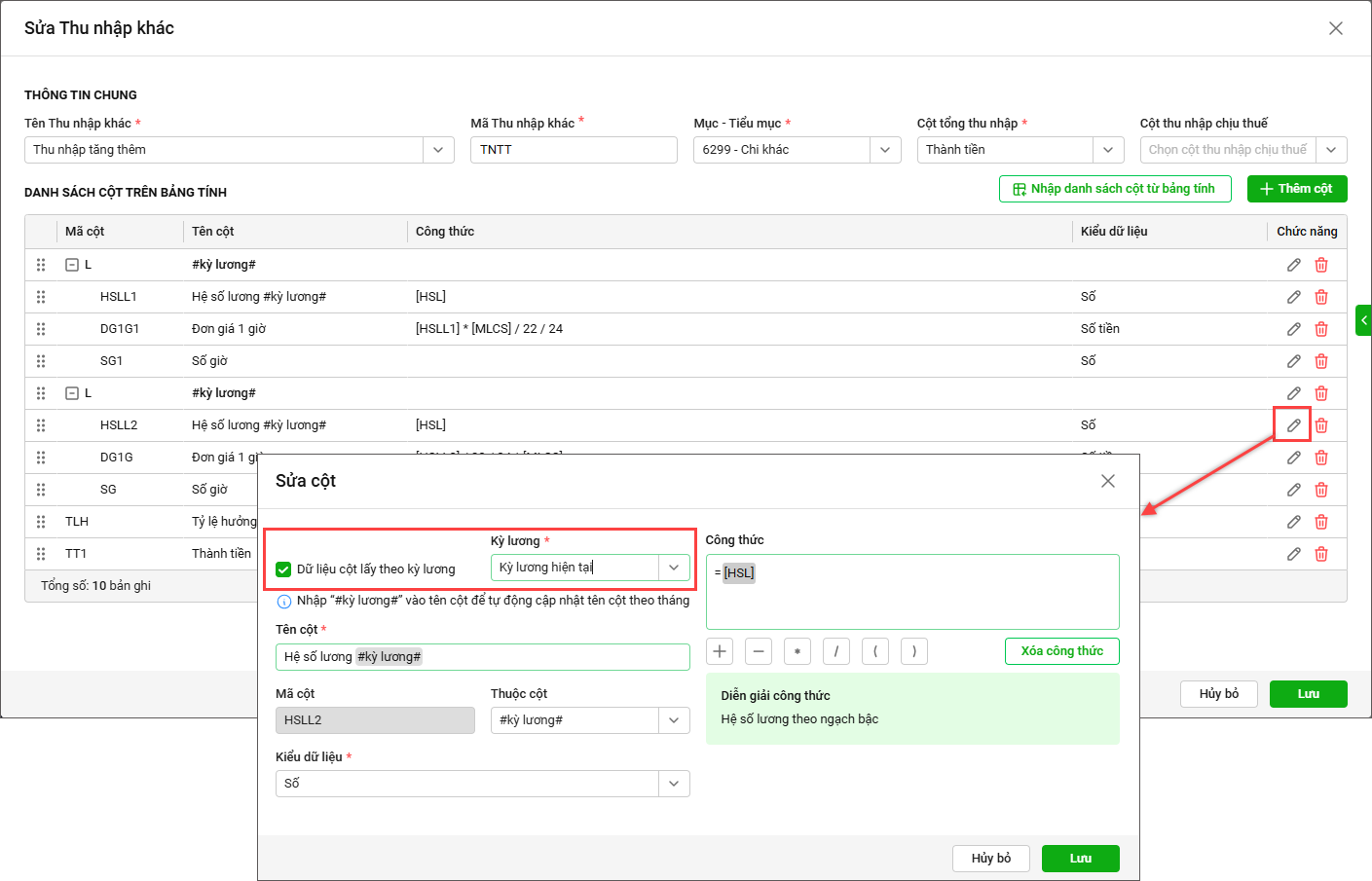Collapse the second L group row
1372x881 pixels.
tap(72, 393)
